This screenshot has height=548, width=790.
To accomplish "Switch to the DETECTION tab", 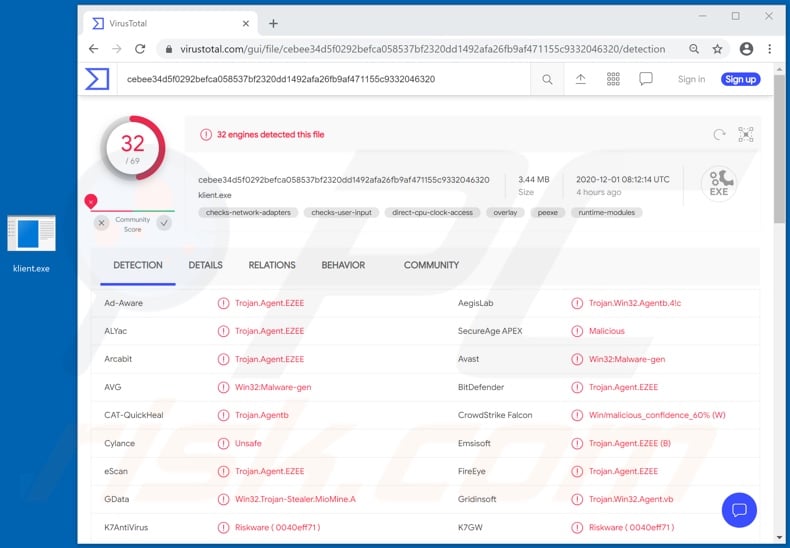I will (138, 265).
